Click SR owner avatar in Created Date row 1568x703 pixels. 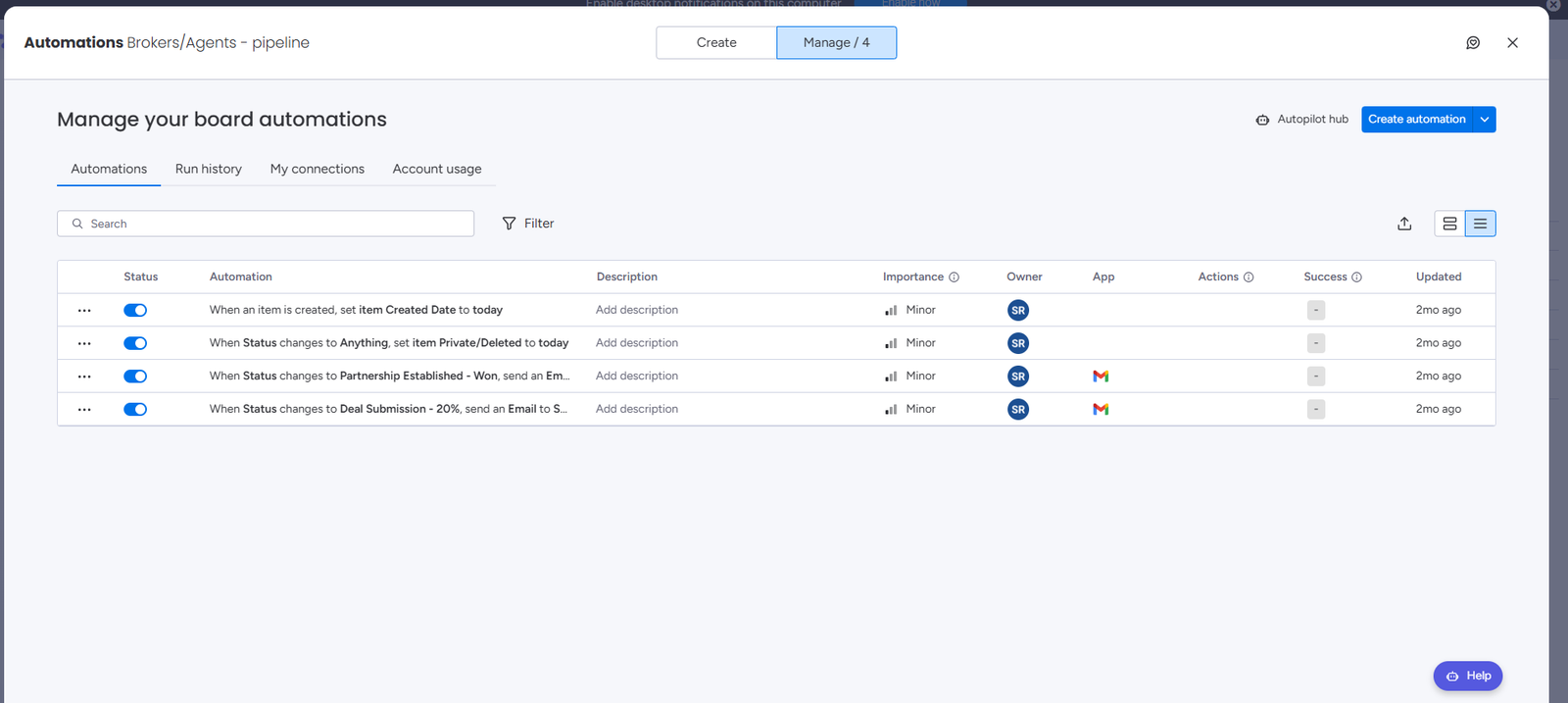coord(1018,310)
